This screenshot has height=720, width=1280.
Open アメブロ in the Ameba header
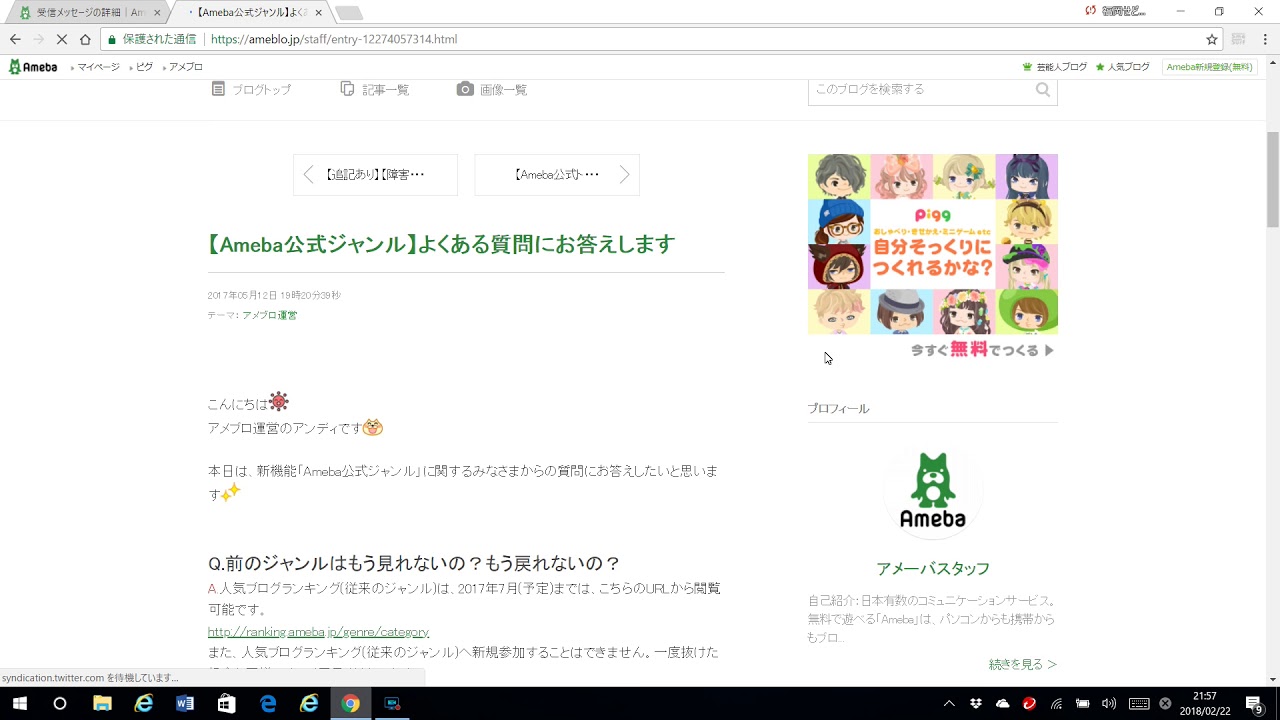pos(184,67)
